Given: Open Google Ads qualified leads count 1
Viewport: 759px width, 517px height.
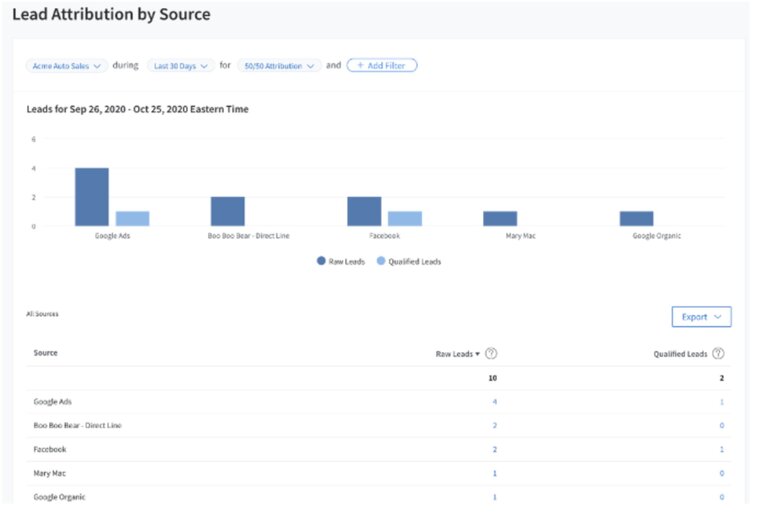Looking at the screenshot, I should (x=722, y=402).
